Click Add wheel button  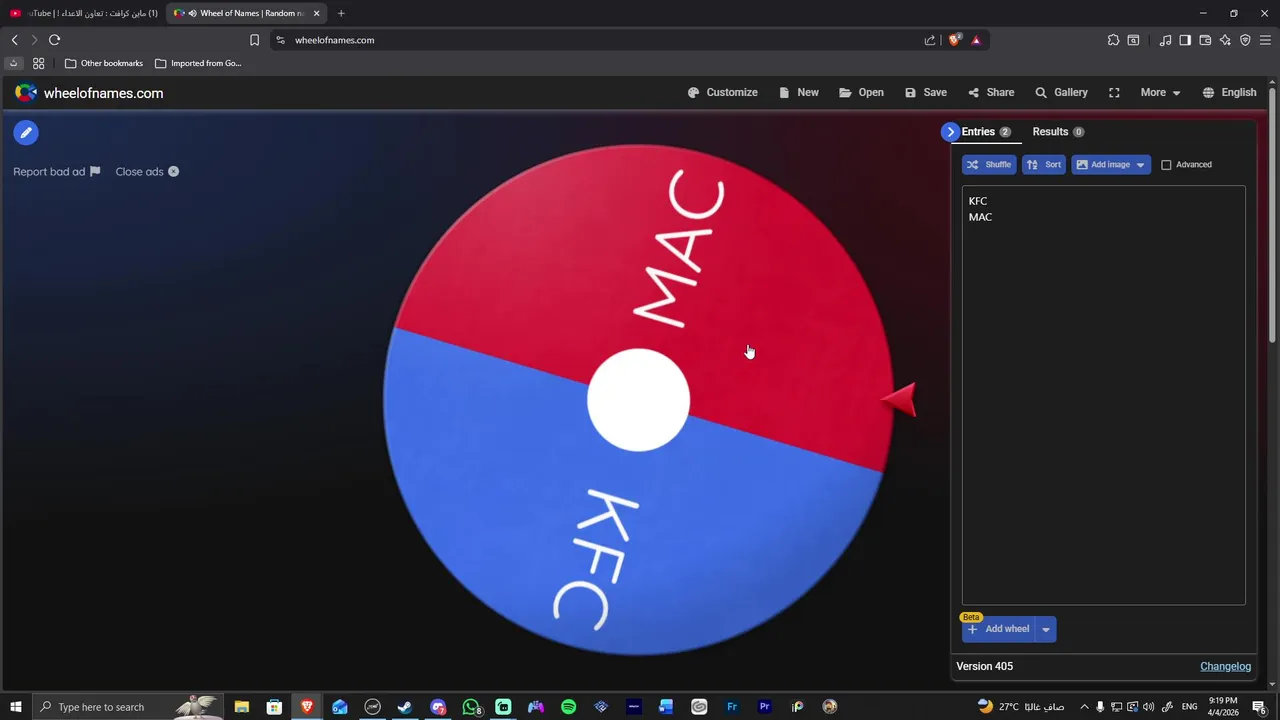[998, 629]
